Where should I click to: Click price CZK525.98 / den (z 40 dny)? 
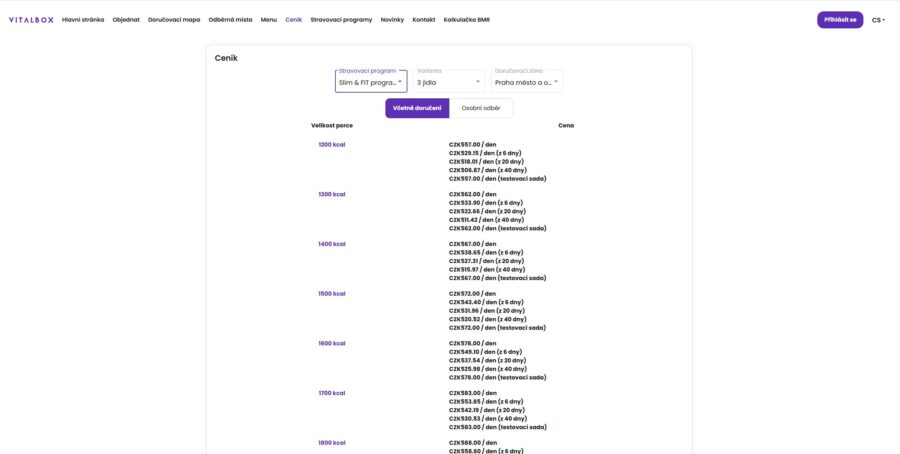(x=488, y=368)
